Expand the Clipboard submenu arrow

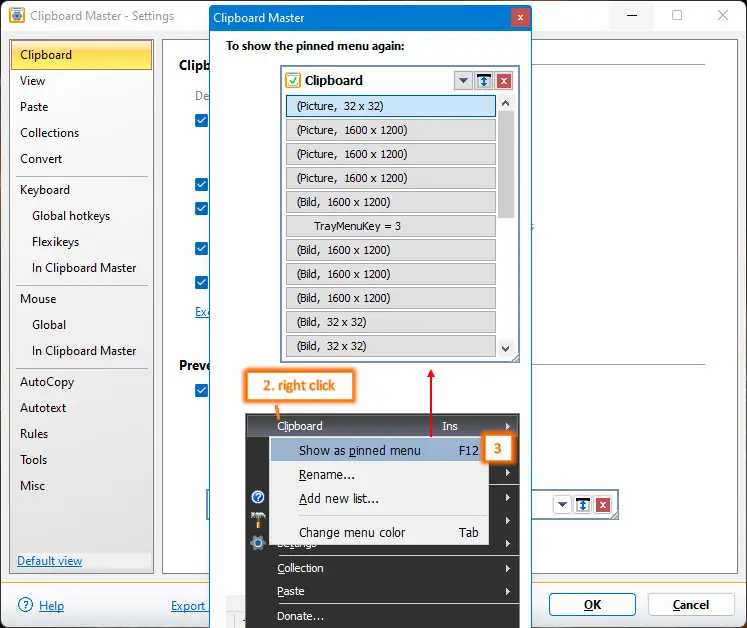[x=508, y=426]
